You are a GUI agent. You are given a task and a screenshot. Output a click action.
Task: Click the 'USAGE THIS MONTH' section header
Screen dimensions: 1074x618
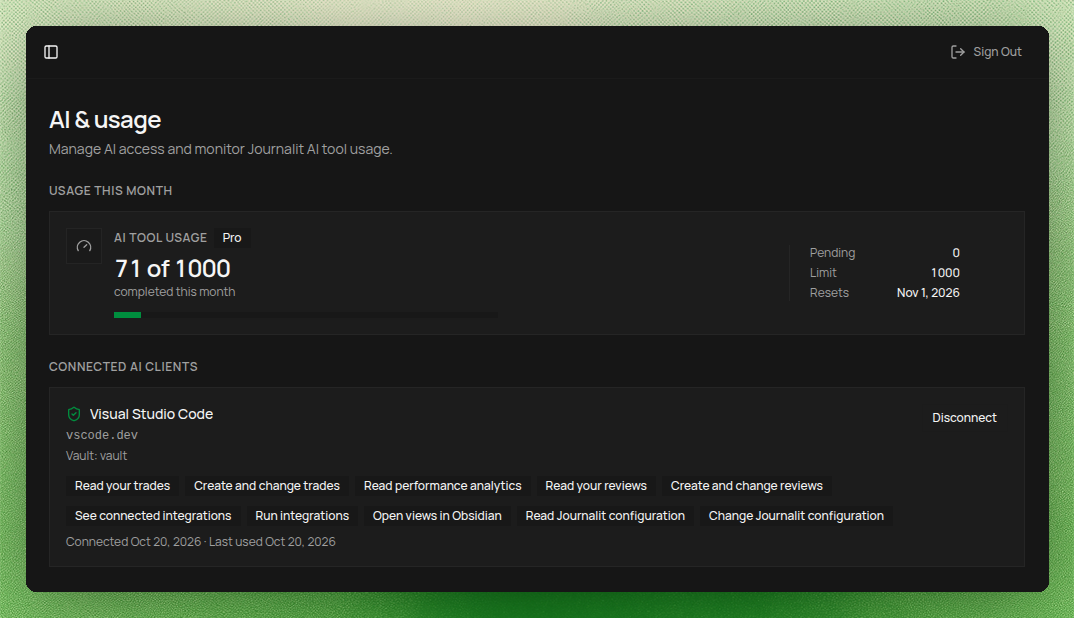point(110,190)
